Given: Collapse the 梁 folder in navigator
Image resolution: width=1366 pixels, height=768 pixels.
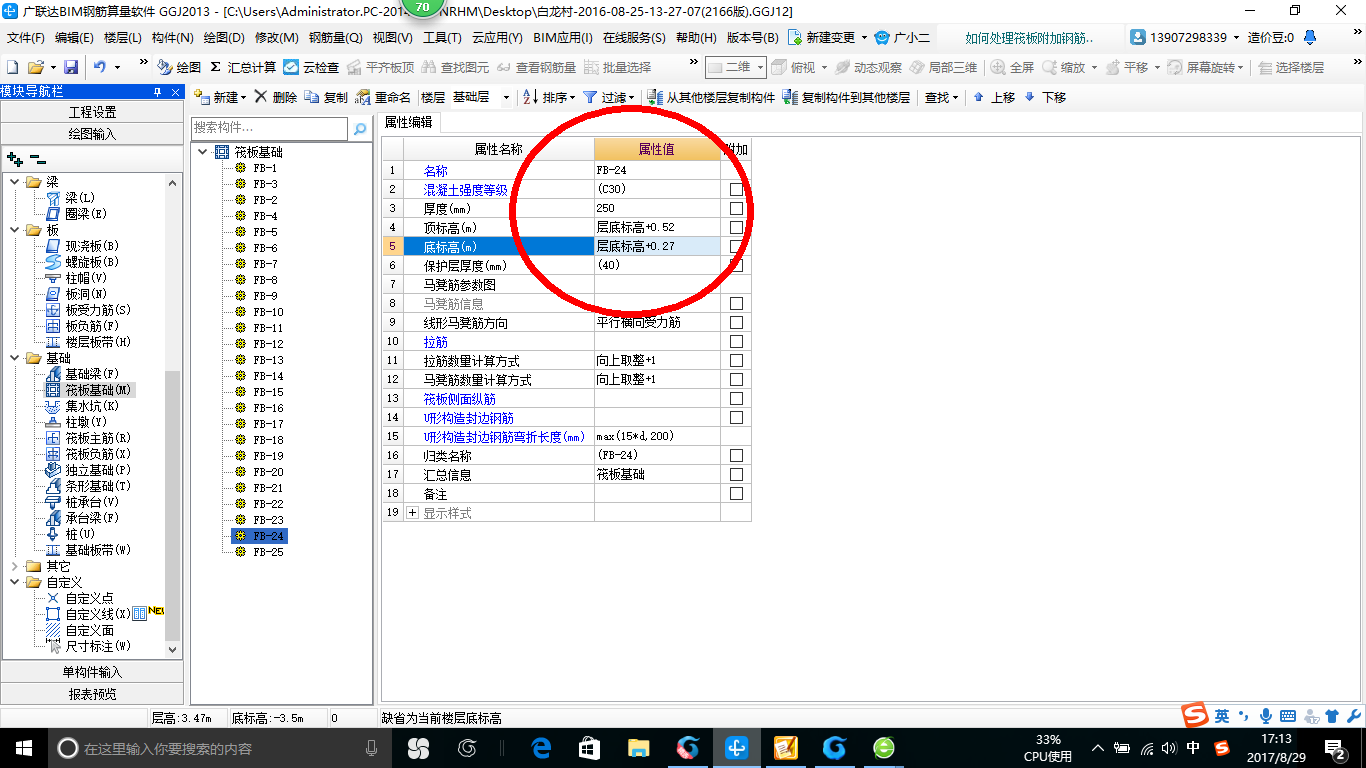Looking at the screenshot, I should pos(15,182).
